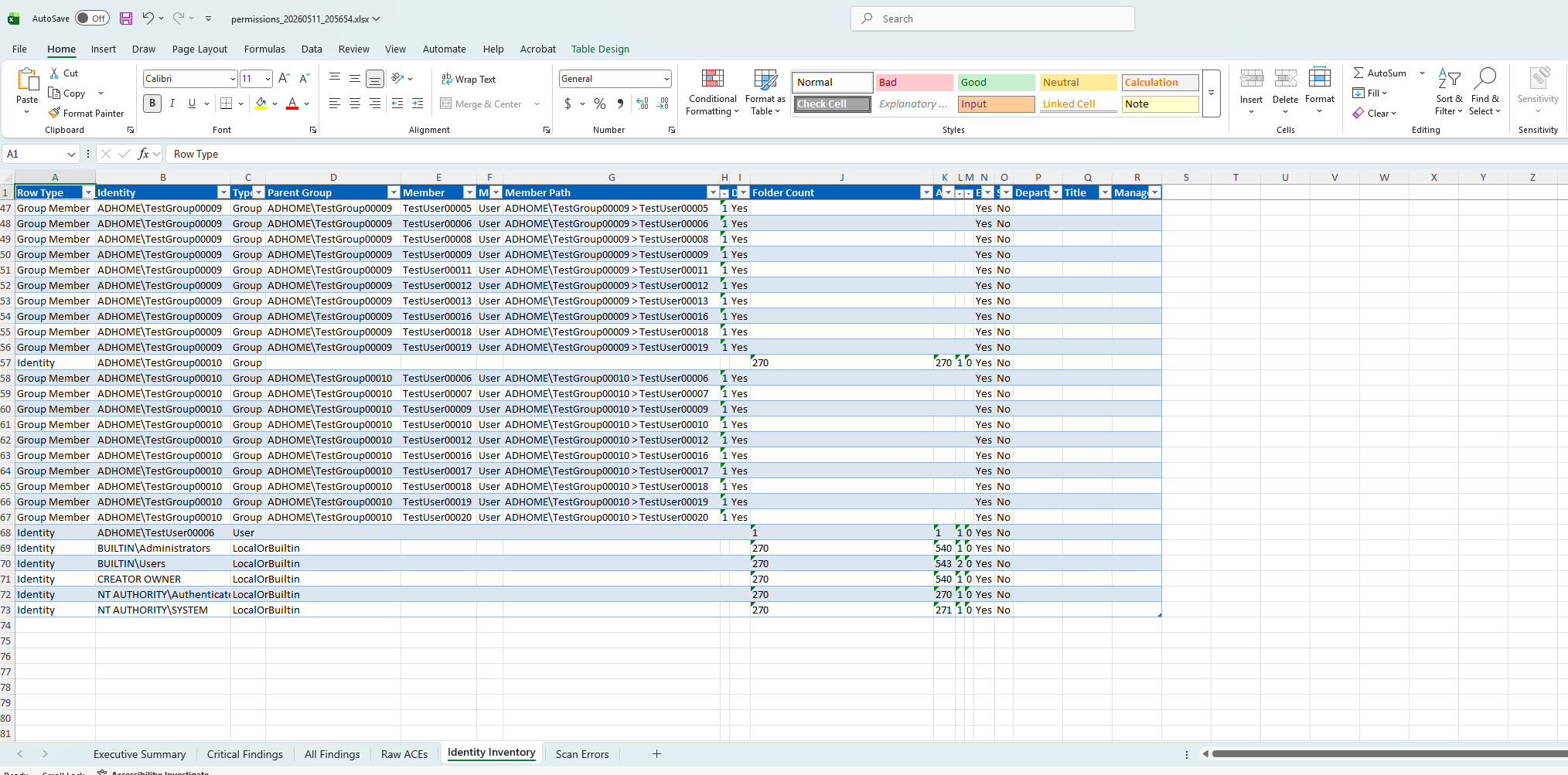1568x775 pixels.
Task: Open the Page Layout tab
Action: [199, 49]
